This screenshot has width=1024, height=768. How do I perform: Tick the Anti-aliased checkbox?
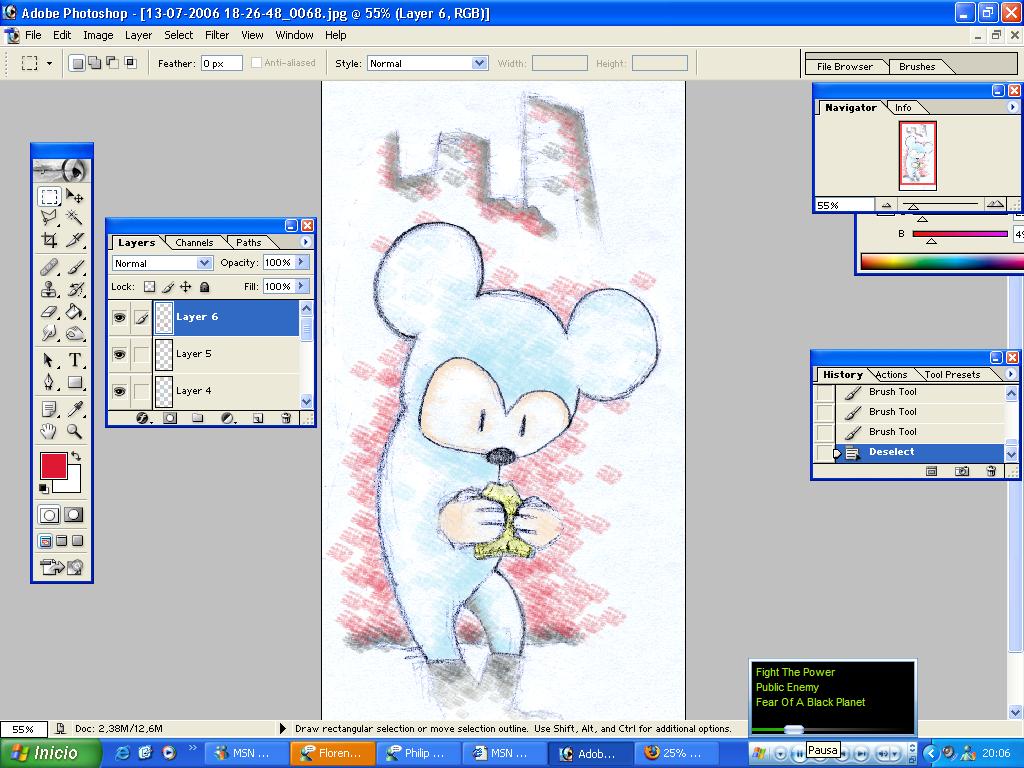[257, 63]
